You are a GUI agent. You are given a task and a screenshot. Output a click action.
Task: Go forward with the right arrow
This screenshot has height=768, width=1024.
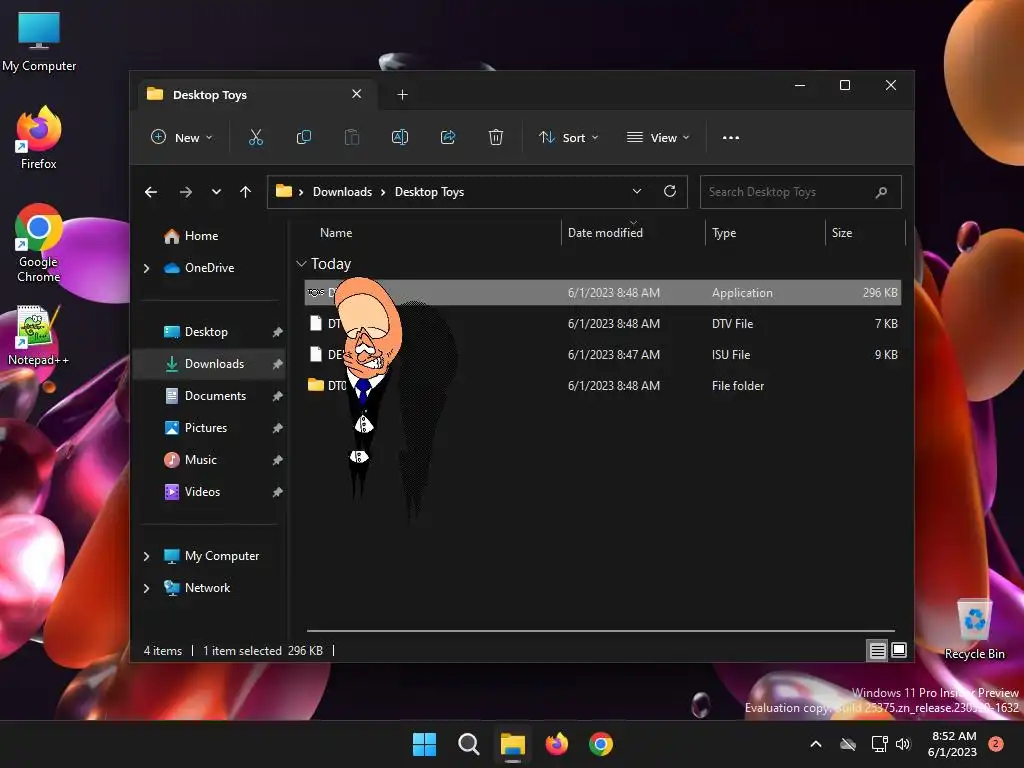(185, 192)
